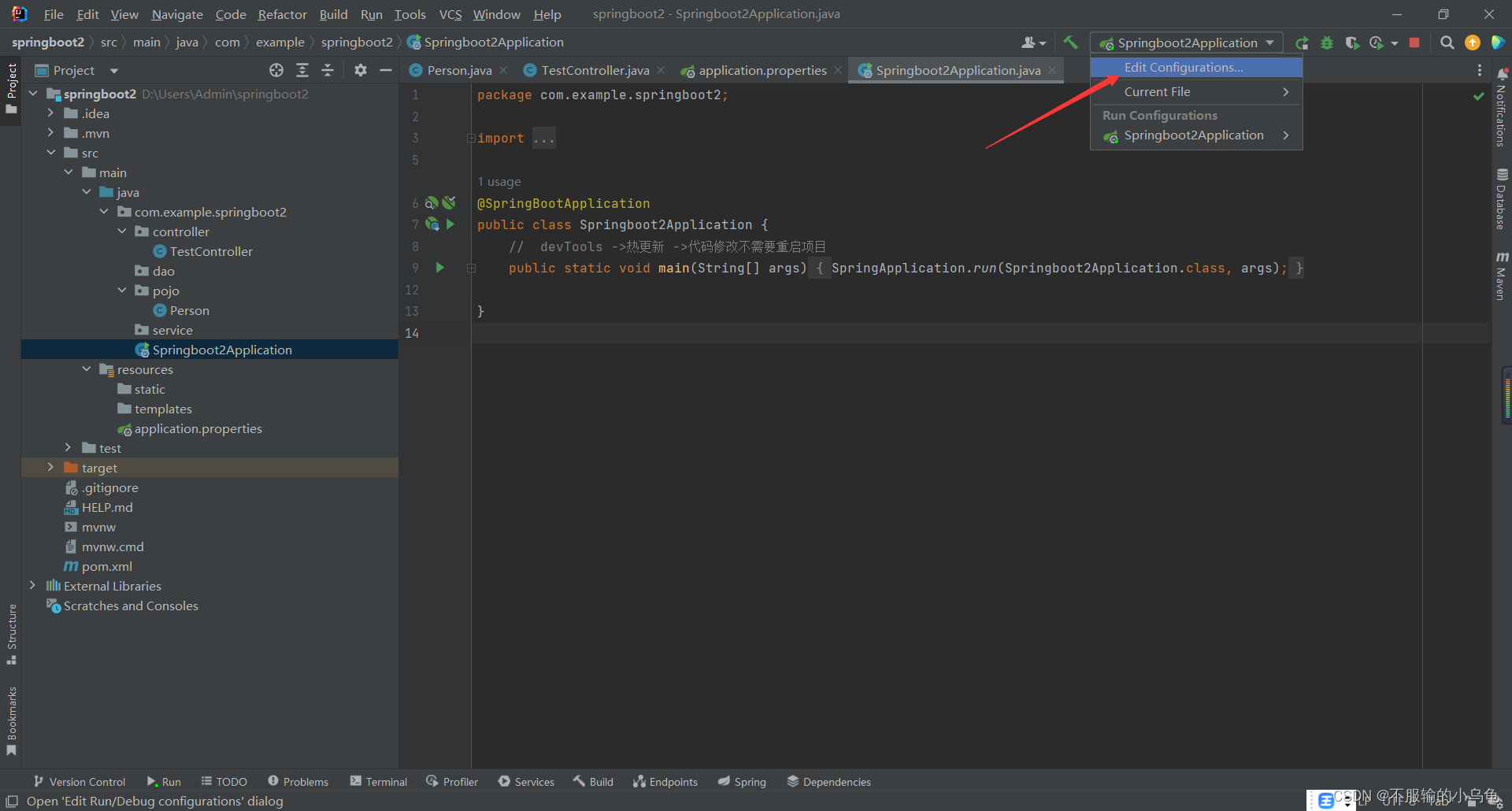Screen dimensions: 1512x811
Task: Open Springboot2Application run configuration submenu
Action: point(1196,135)
